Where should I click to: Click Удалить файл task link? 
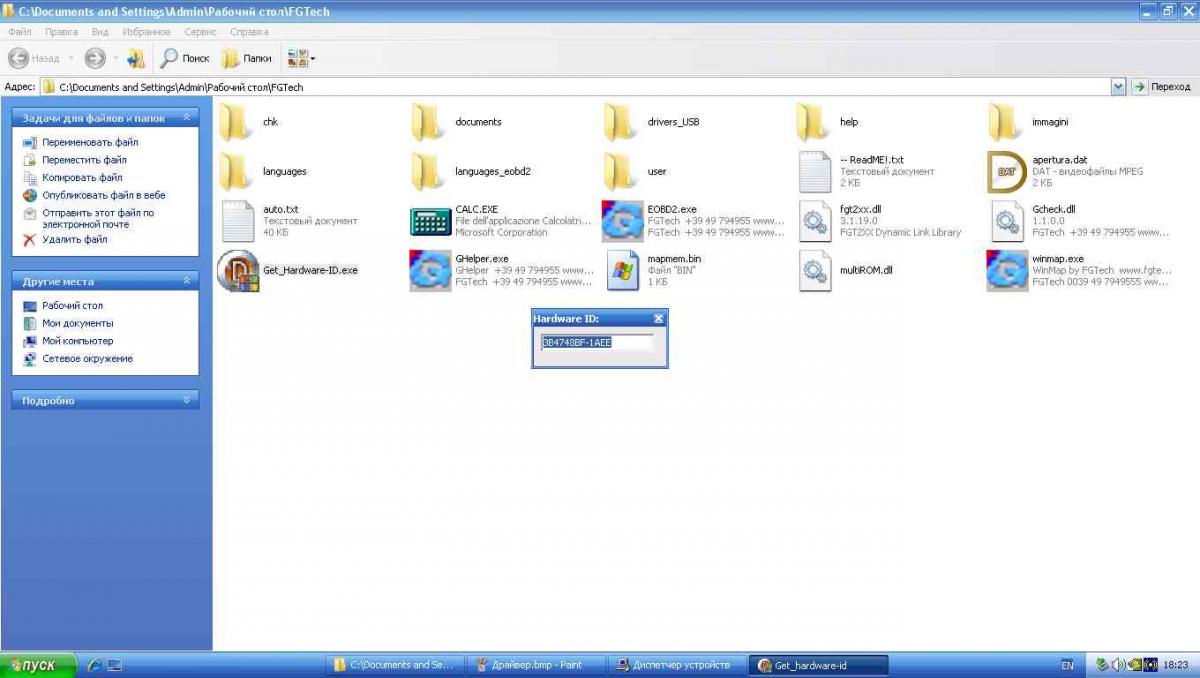[75, 240]
